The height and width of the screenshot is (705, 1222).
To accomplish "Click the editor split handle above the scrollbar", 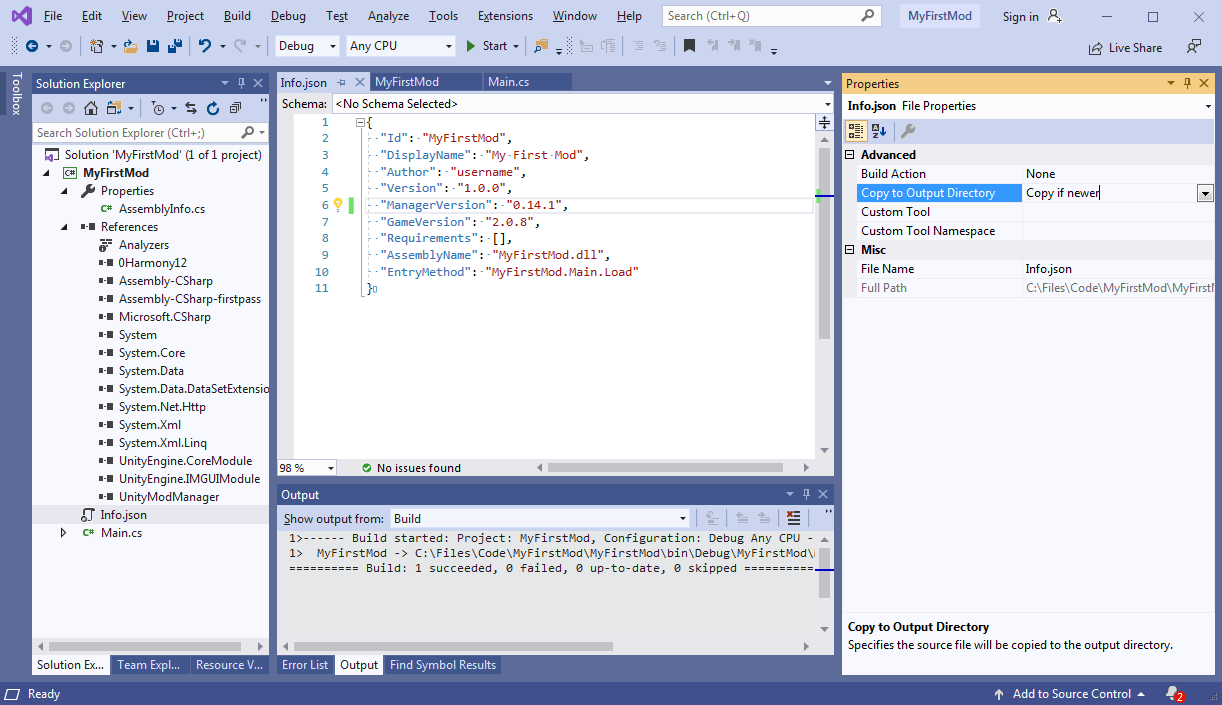I will (x=824, y=122).
